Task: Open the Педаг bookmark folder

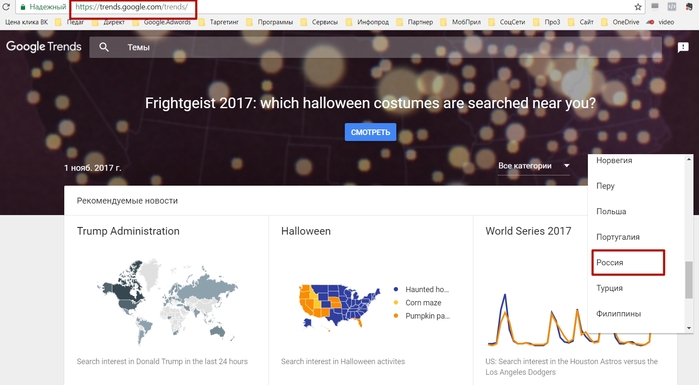Action: click(70, 22)
